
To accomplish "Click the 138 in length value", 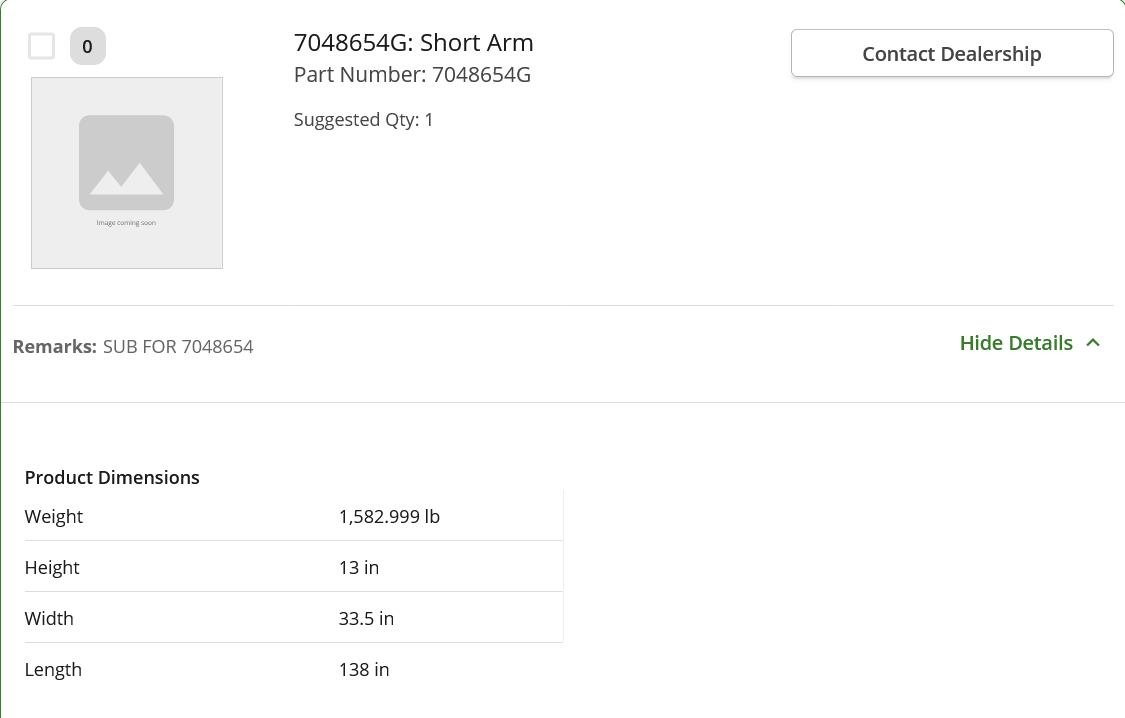I will tap(364, 670).
